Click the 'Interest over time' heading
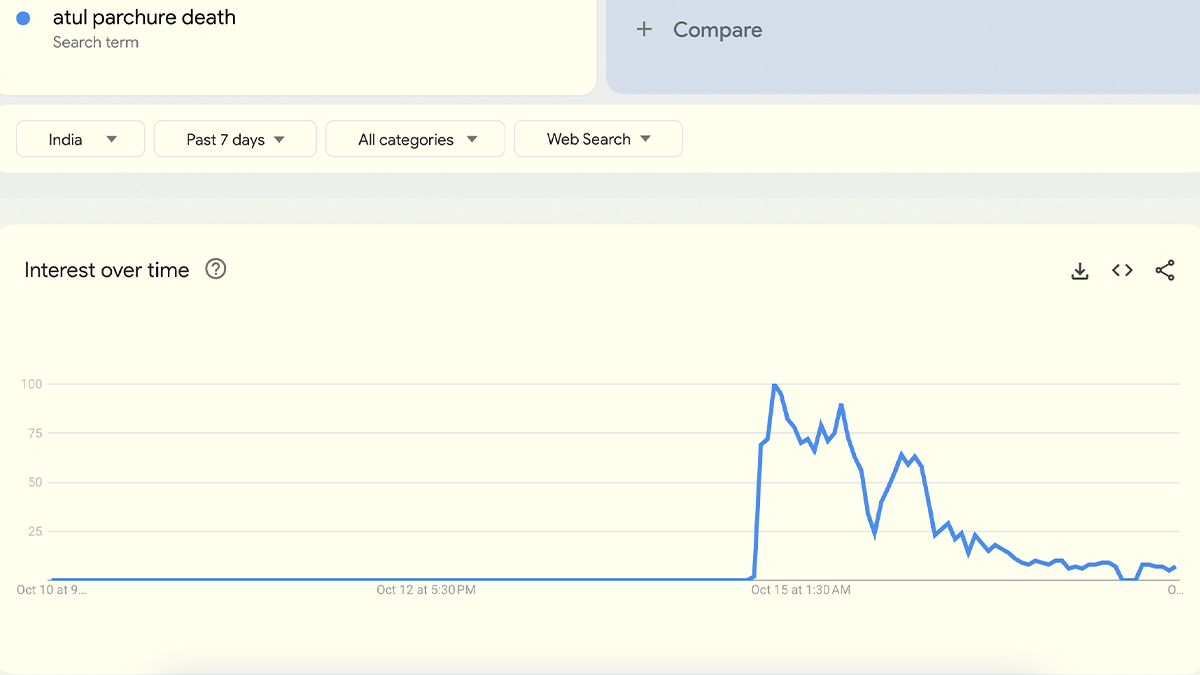Viewport: 1200px width, 675px height. click(107, 270)
